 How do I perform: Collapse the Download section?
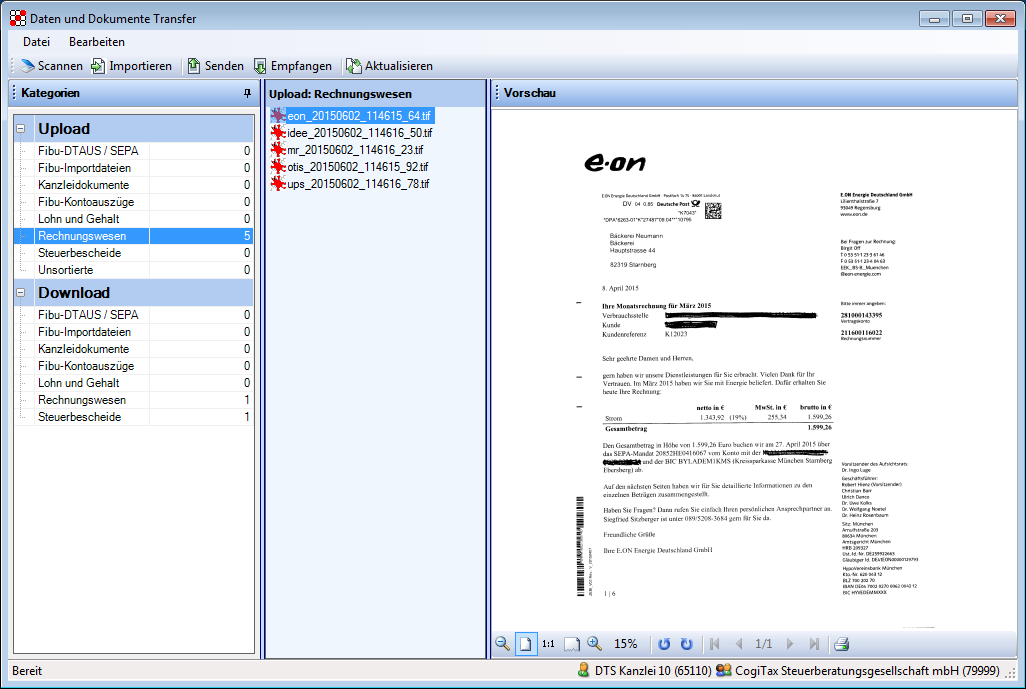(x=19, y=291)
